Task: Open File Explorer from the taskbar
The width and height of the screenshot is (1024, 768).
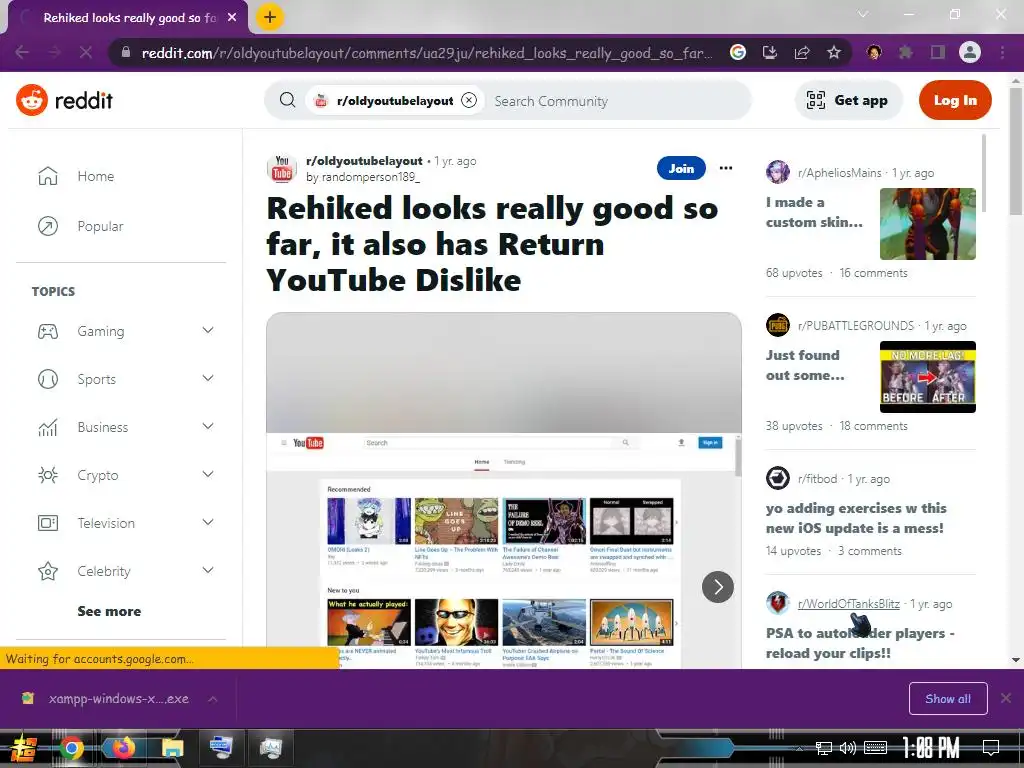Action: coord(172,748)
